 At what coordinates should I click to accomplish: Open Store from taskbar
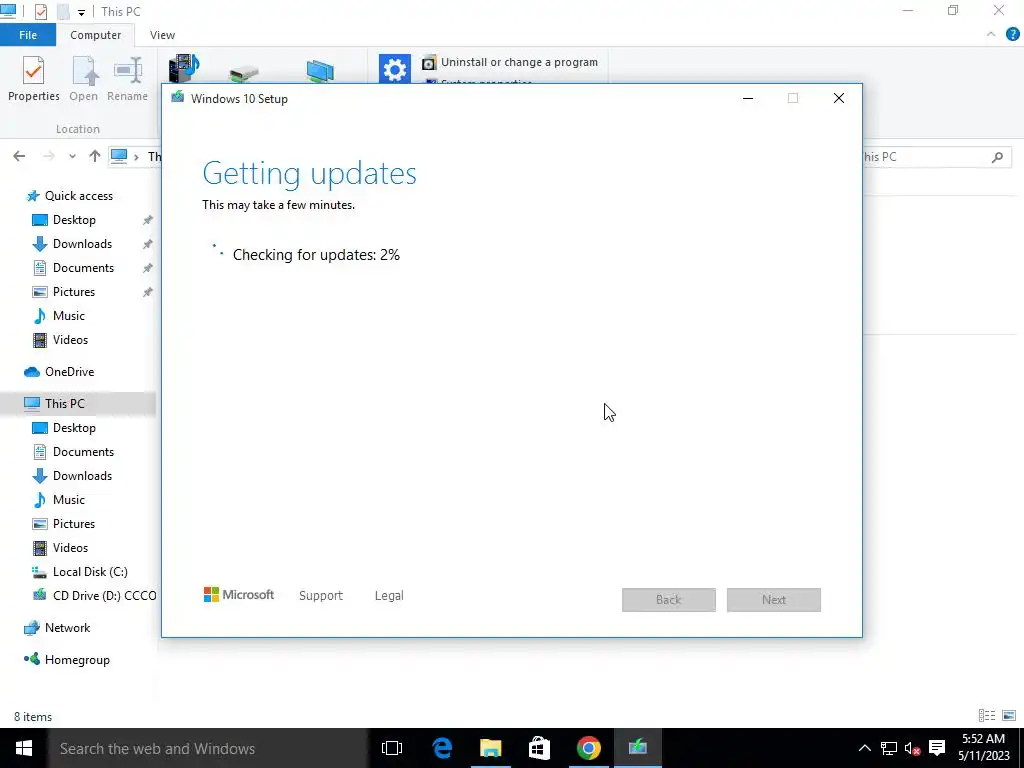(539, 748)
